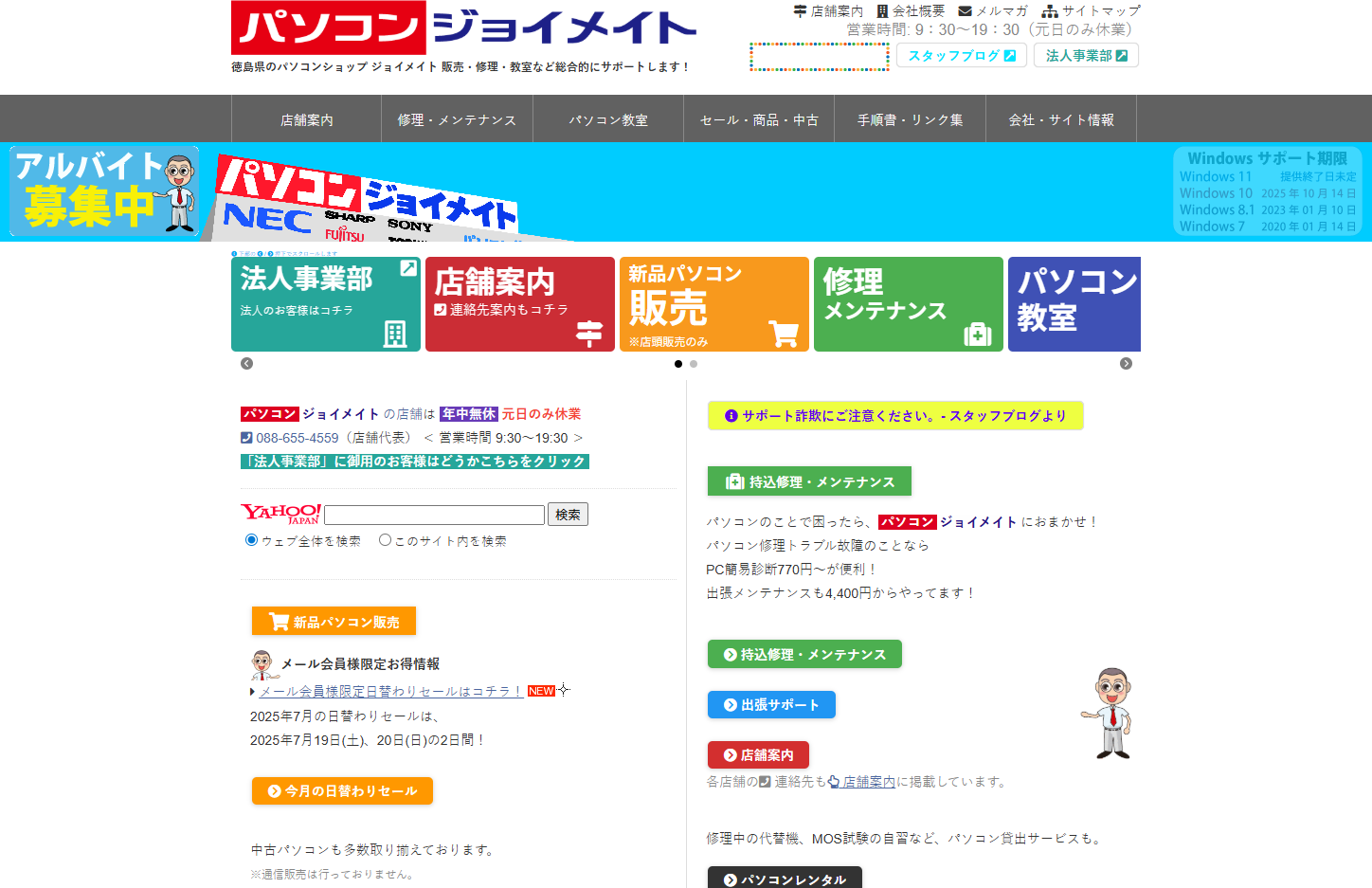Click the carousel previous arrow
Image resolution: width=1372 pixels, height=888 pixels.
click(x=246, y=364)
